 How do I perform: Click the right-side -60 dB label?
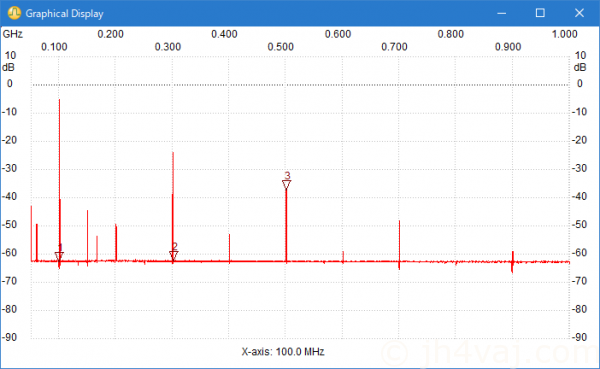(579, 253)
